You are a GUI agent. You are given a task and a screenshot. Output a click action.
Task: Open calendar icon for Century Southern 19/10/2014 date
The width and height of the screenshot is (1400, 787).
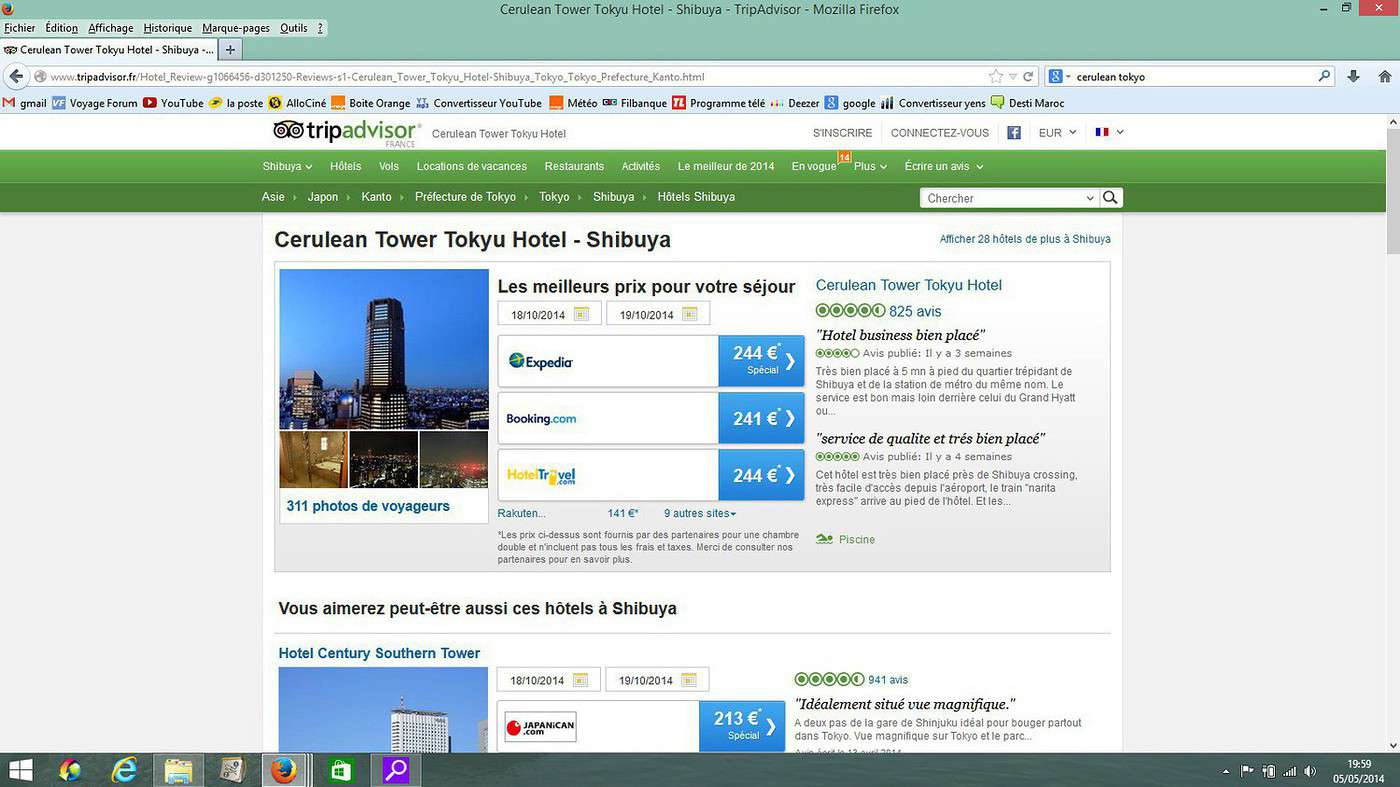689,680
